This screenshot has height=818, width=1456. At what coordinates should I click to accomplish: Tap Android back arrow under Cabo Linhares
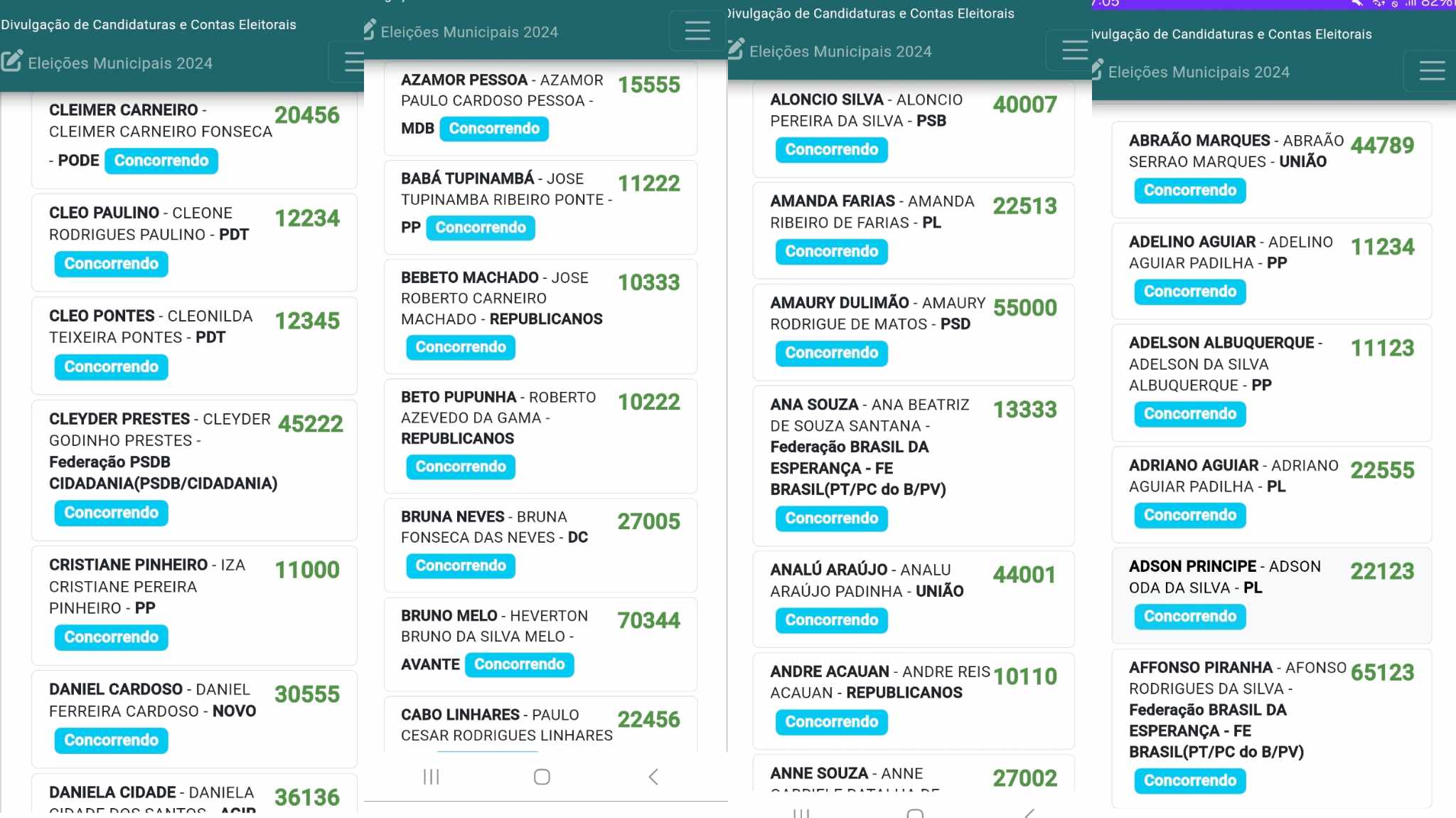(653, 777)
